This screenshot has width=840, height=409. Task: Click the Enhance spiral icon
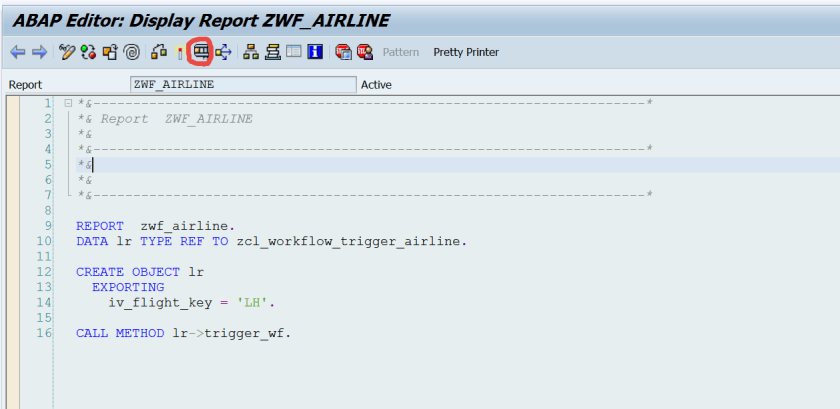coord(131,52)
